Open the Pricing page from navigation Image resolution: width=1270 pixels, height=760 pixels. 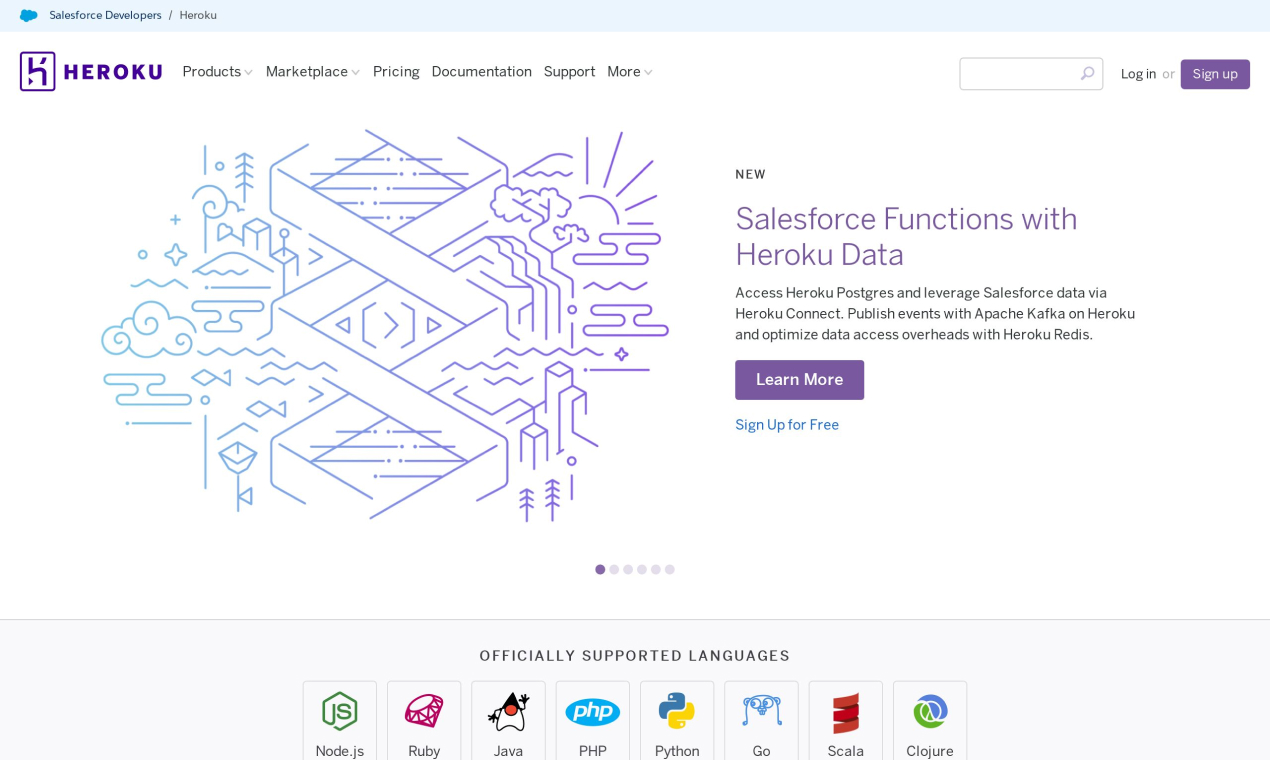click(396, 71)
